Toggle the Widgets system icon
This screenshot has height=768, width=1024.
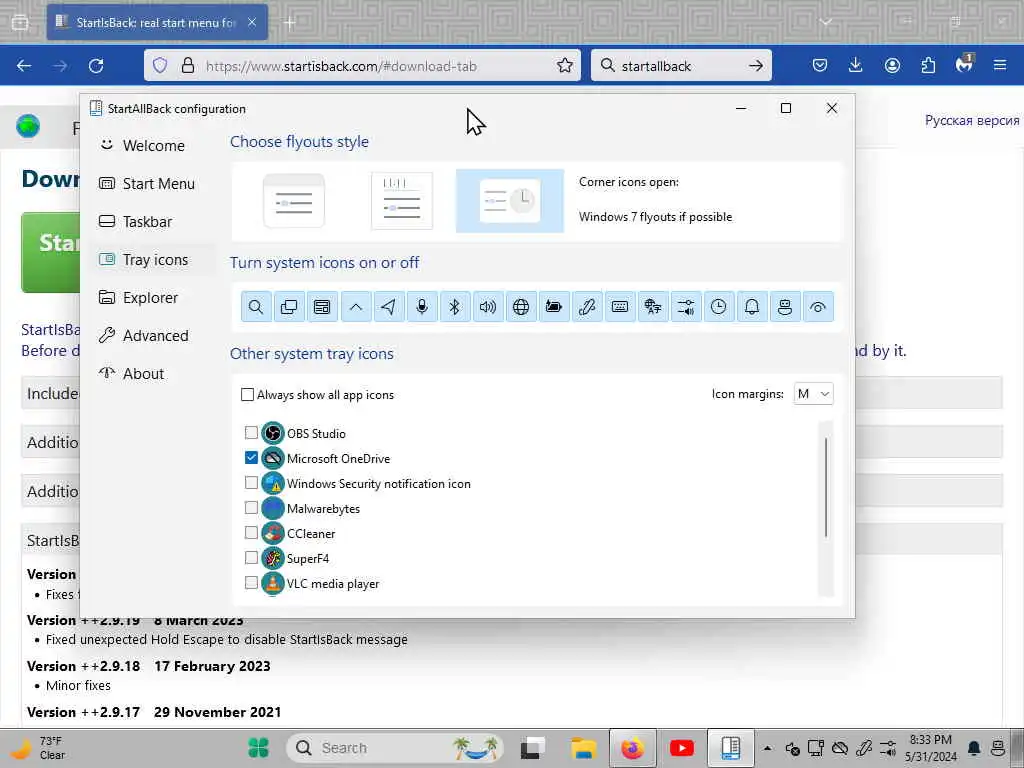322,307
